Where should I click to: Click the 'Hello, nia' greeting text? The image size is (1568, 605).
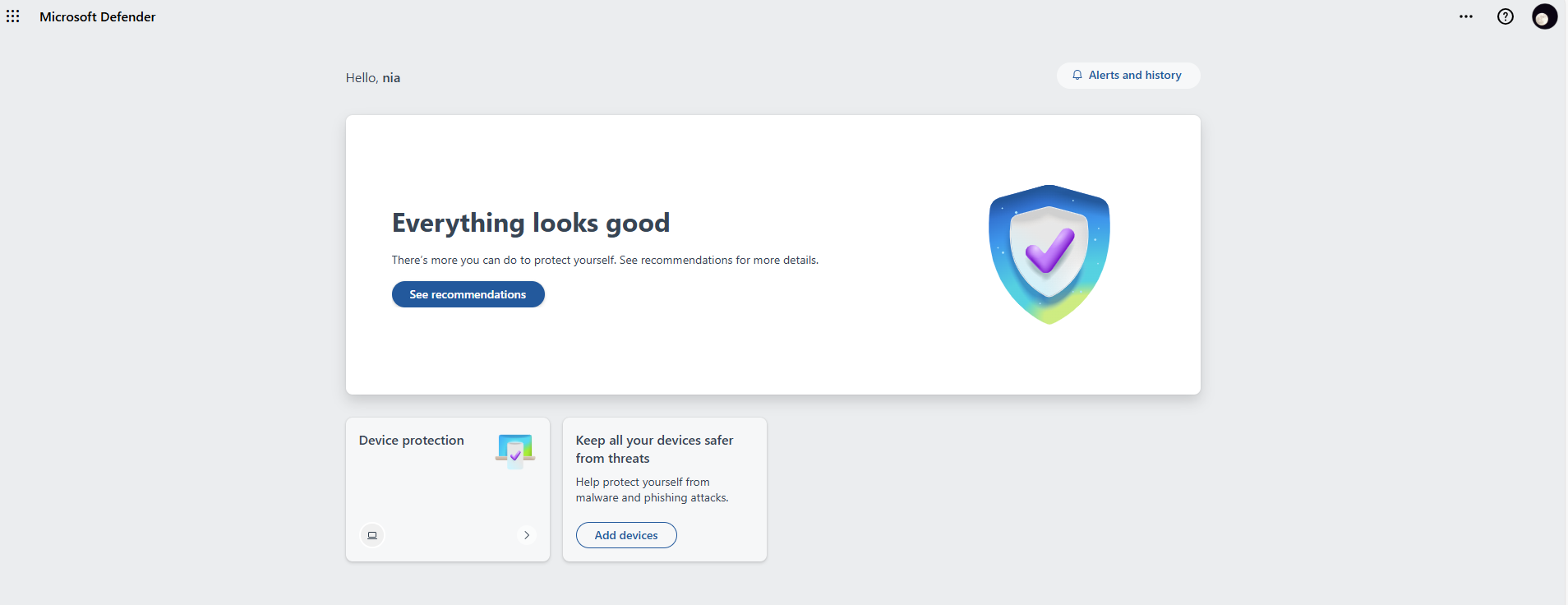[x=373, y=77]
